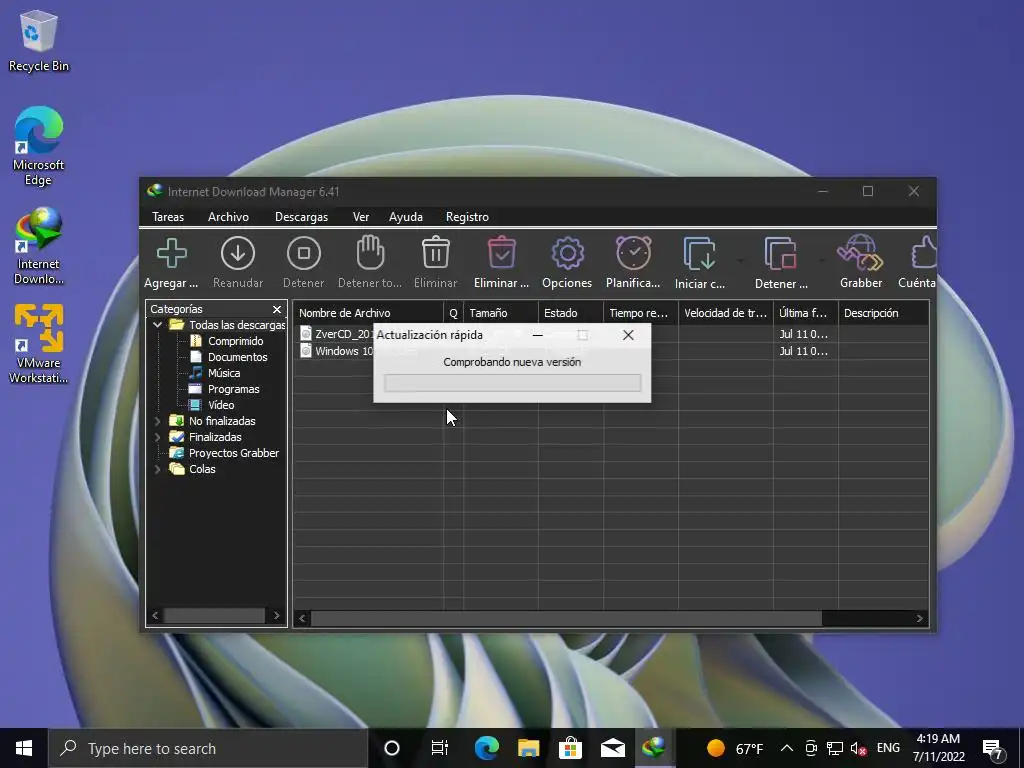Open the Registro menu
Image resolution: width=1024 pixels, height=768 pixels.
467,217
